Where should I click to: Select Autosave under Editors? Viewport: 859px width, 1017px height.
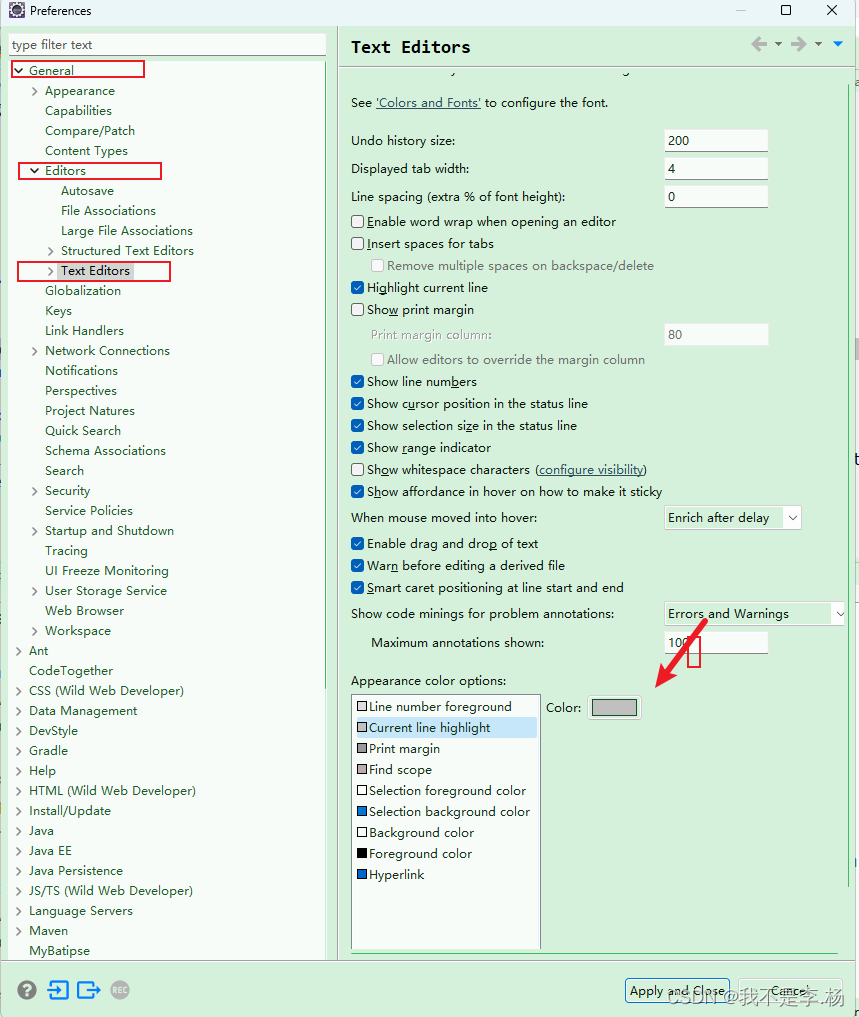click(88, 191)
